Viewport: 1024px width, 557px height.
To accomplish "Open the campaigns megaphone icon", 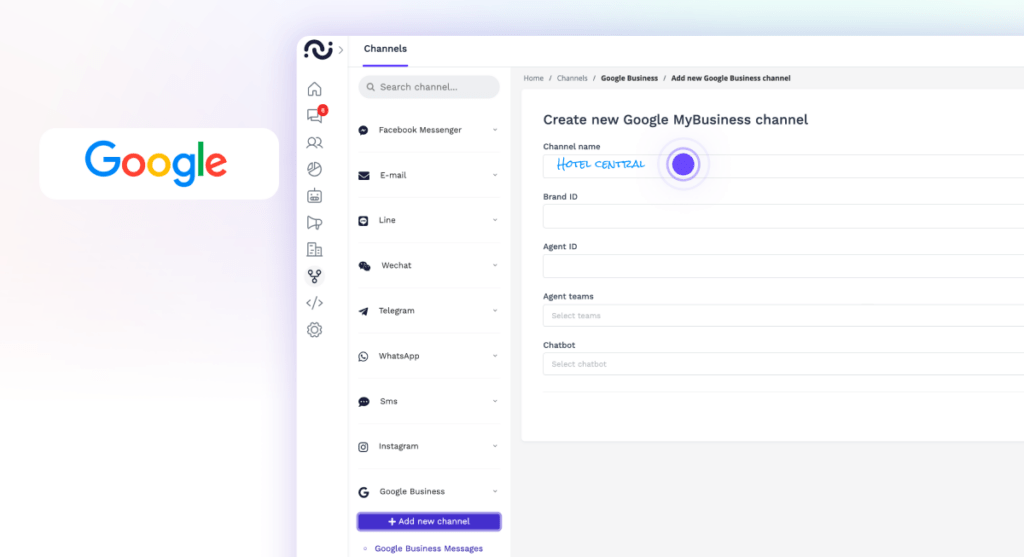I will point(314,223).
